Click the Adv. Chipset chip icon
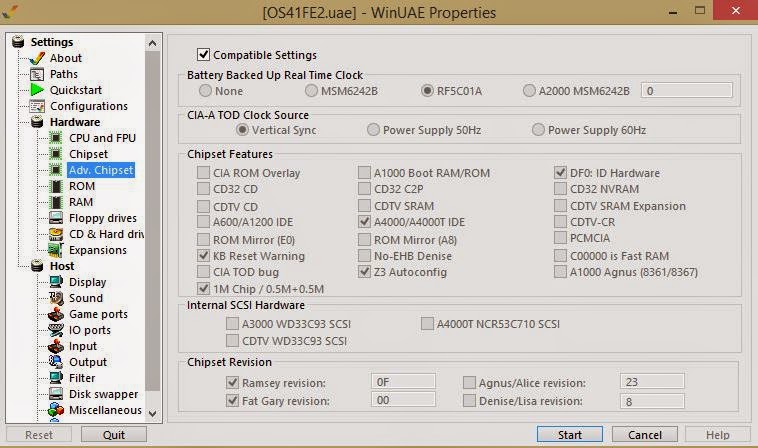The image size is (758, 448). point(56,170)
